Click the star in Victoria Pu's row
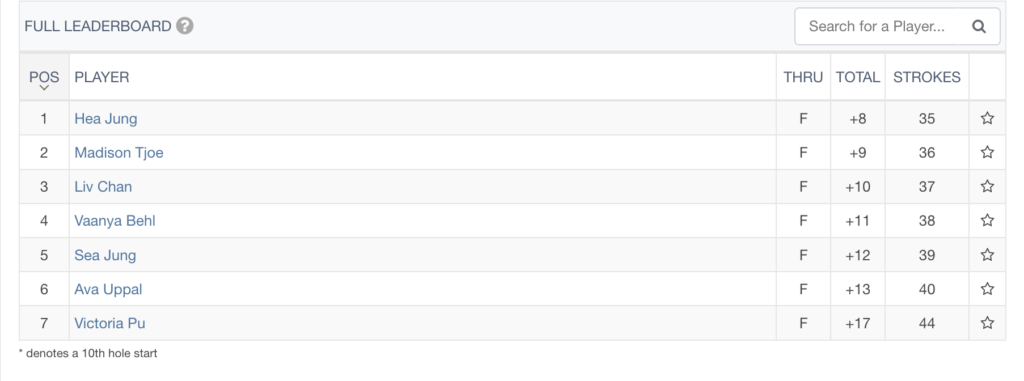1024x381 pixels. pos(987,323)
